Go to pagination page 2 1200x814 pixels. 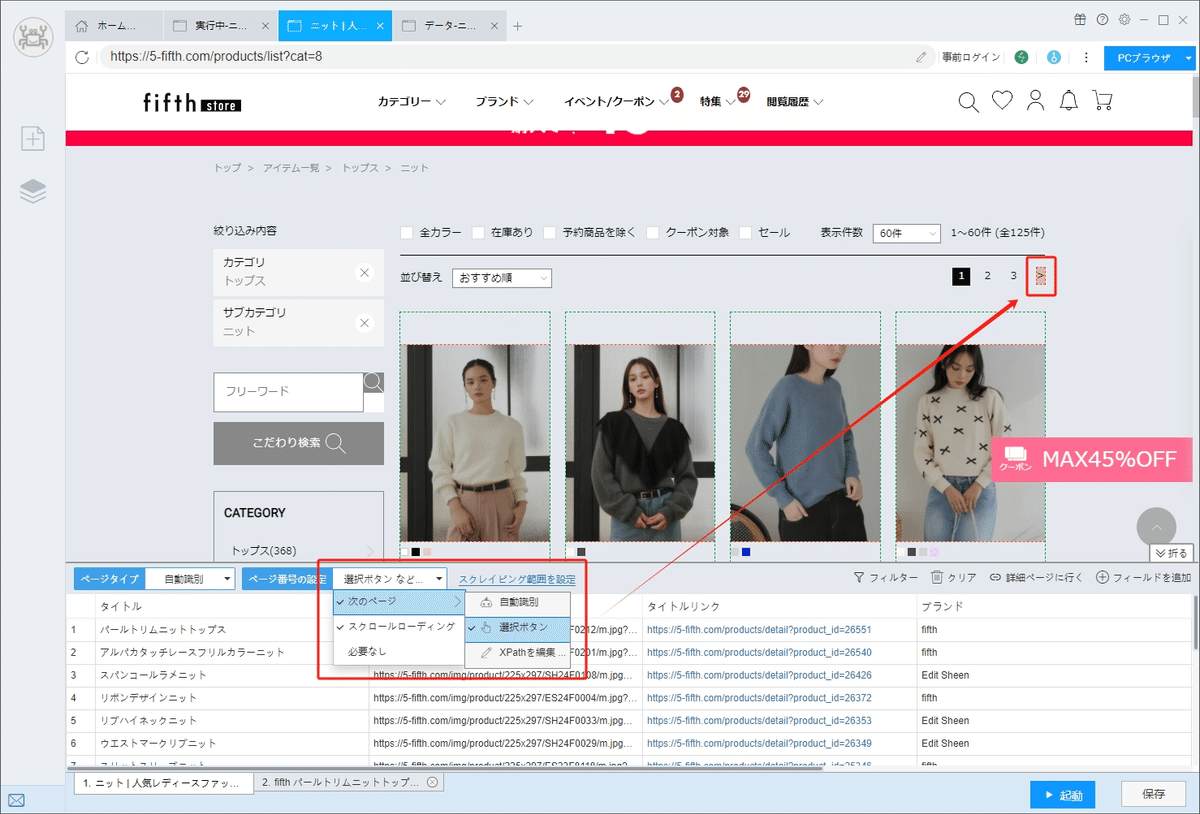tap(987, 276)
